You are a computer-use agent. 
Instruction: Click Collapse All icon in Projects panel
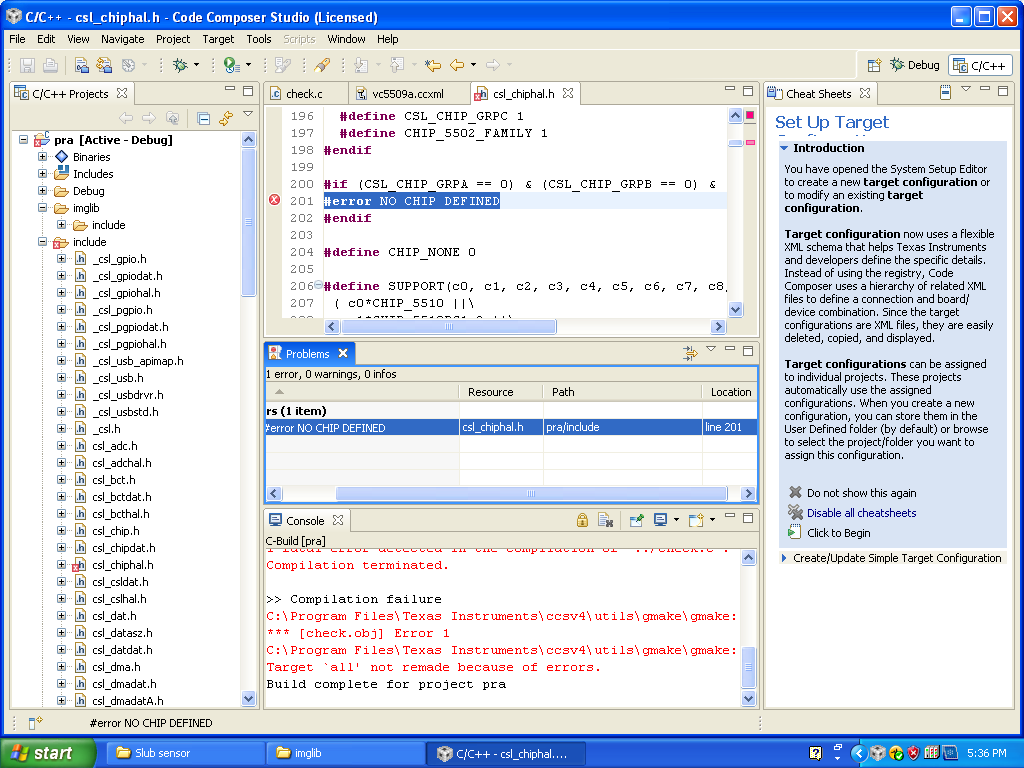(203, 118)
